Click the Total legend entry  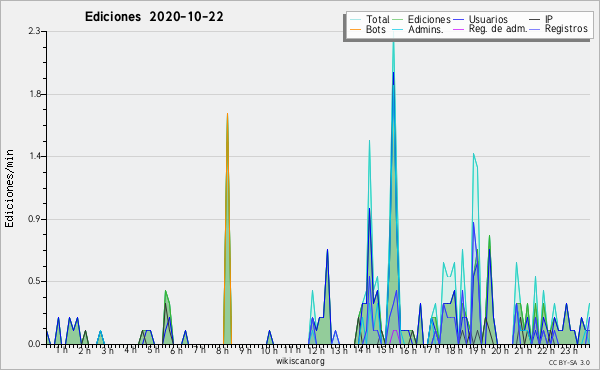click(x=370, y=19)
